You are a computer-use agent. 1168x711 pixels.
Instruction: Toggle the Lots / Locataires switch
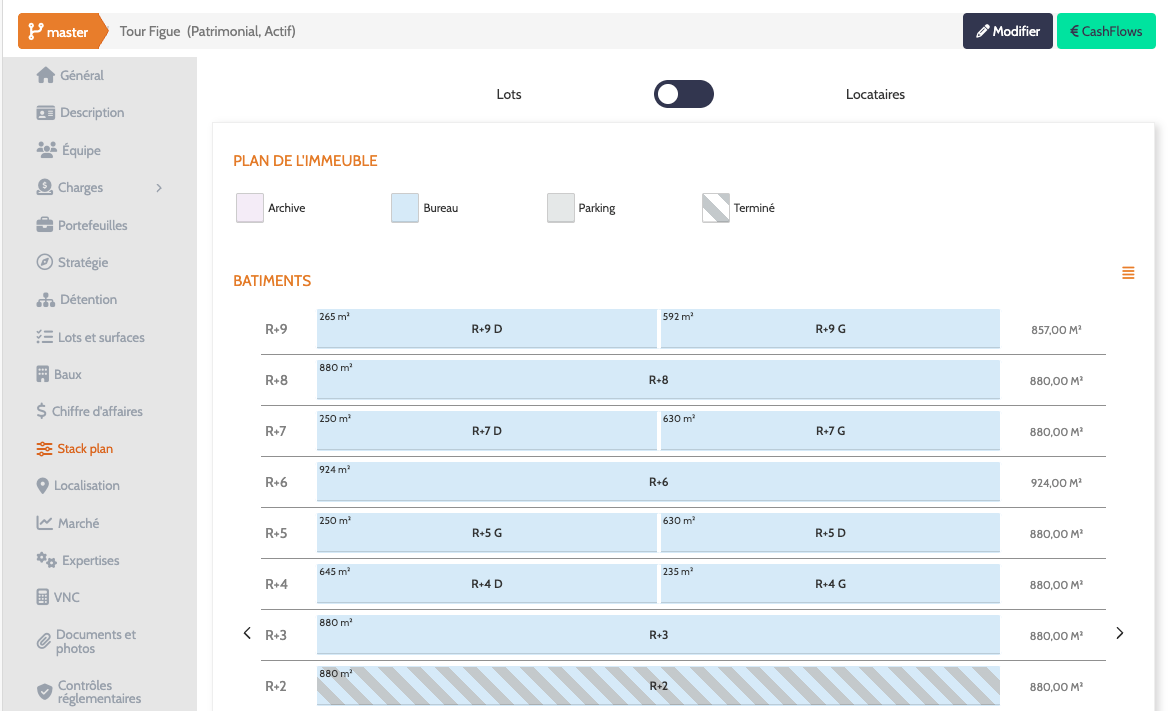point(684,94)
